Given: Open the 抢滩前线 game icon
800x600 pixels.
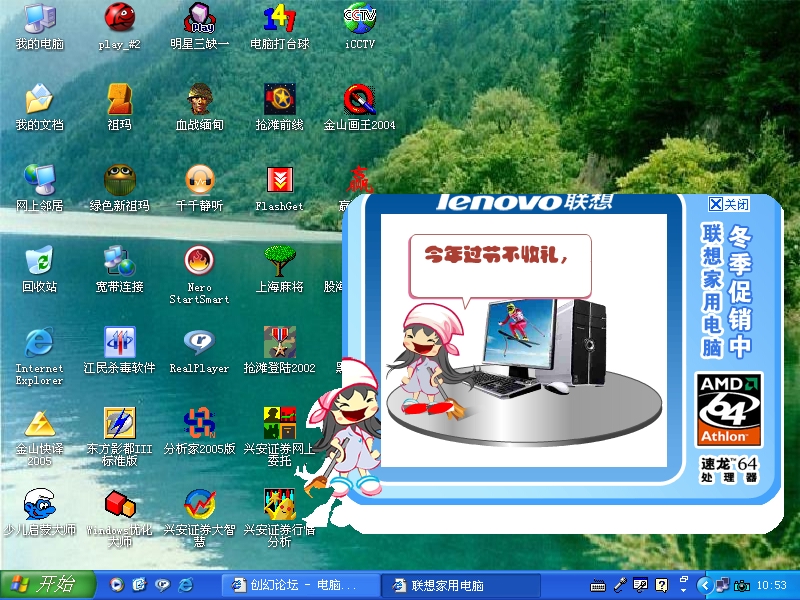Looking at the screenshot, I should tap(280, 107).
